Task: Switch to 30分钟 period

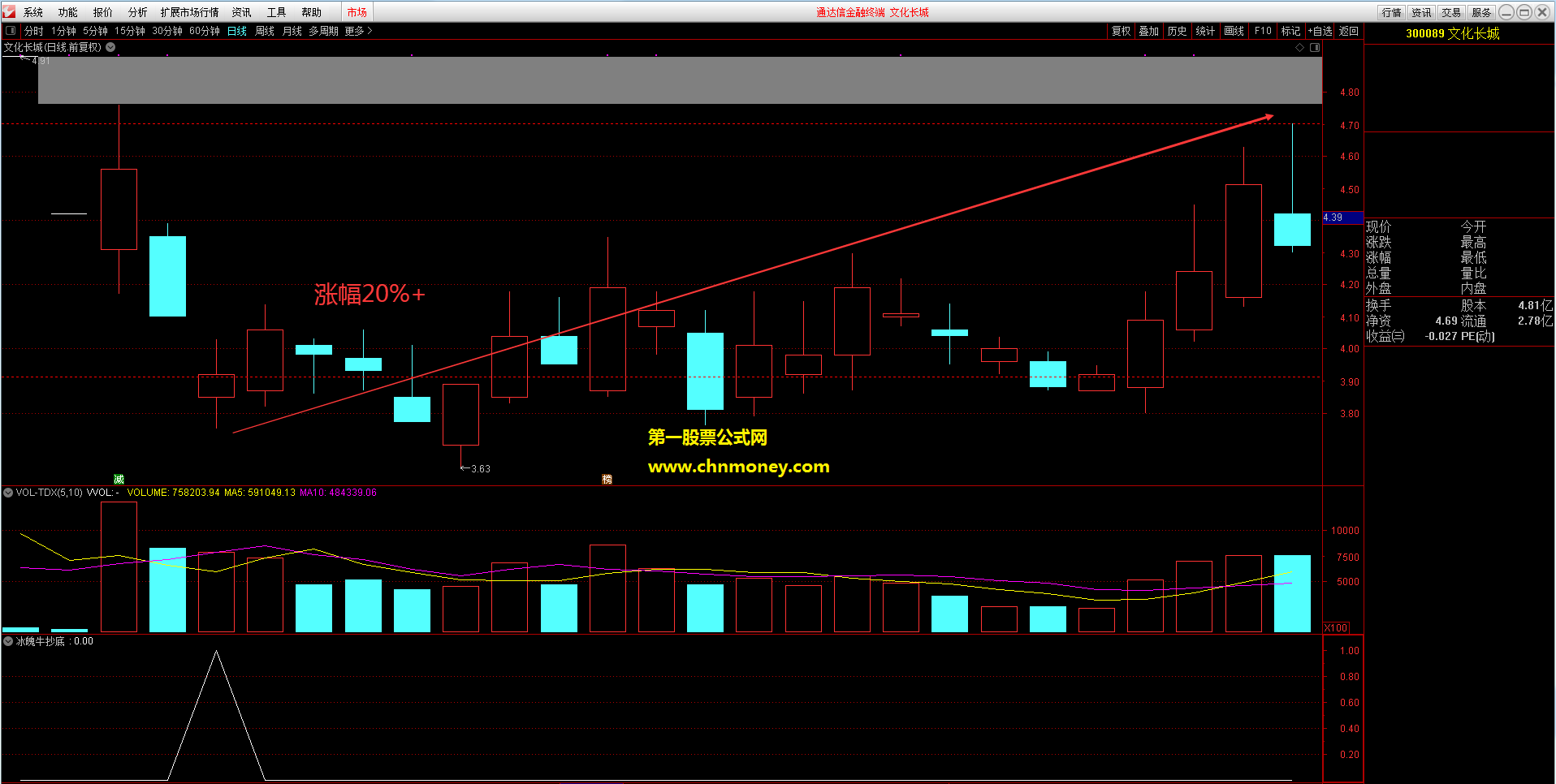Action: coord(167,31)
